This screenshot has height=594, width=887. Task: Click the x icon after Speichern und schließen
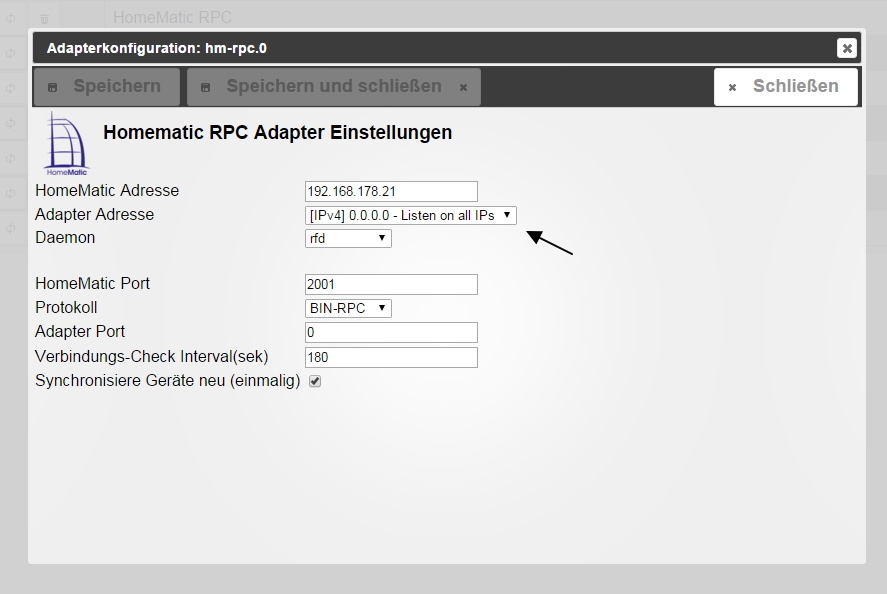click(x=463, y=87)
